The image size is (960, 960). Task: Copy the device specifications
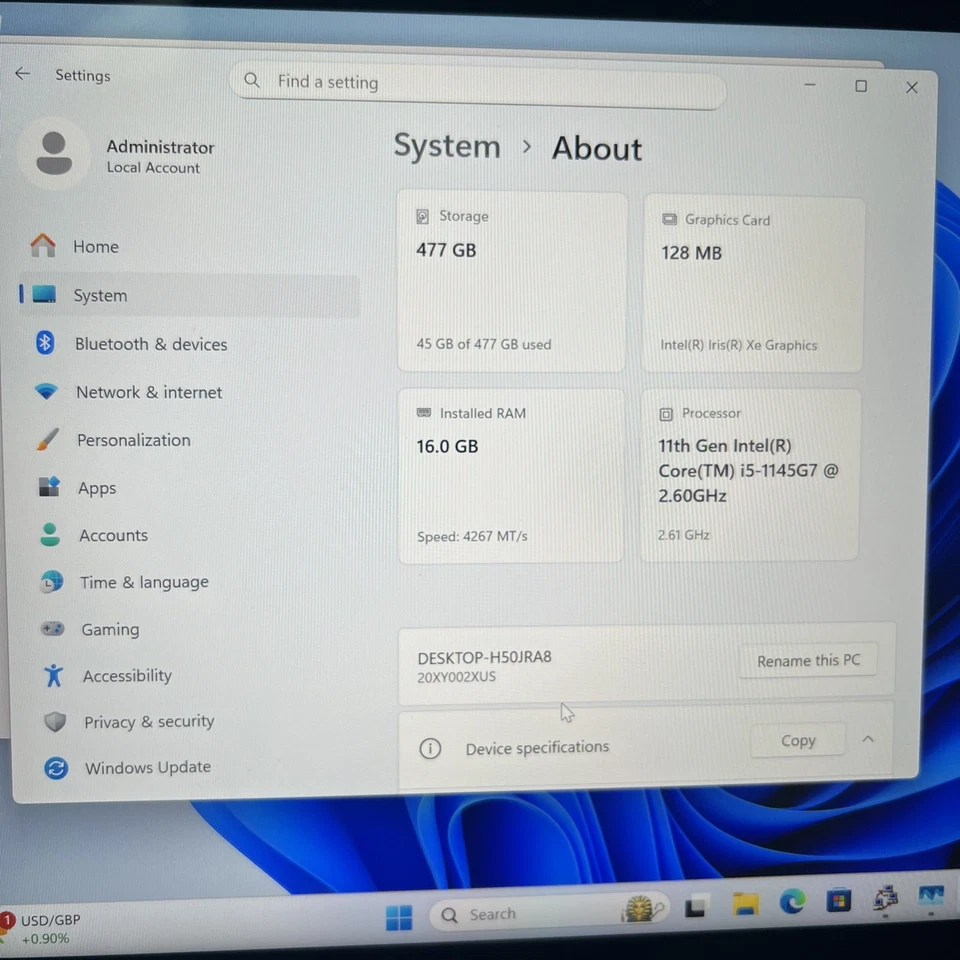[797, 740]
